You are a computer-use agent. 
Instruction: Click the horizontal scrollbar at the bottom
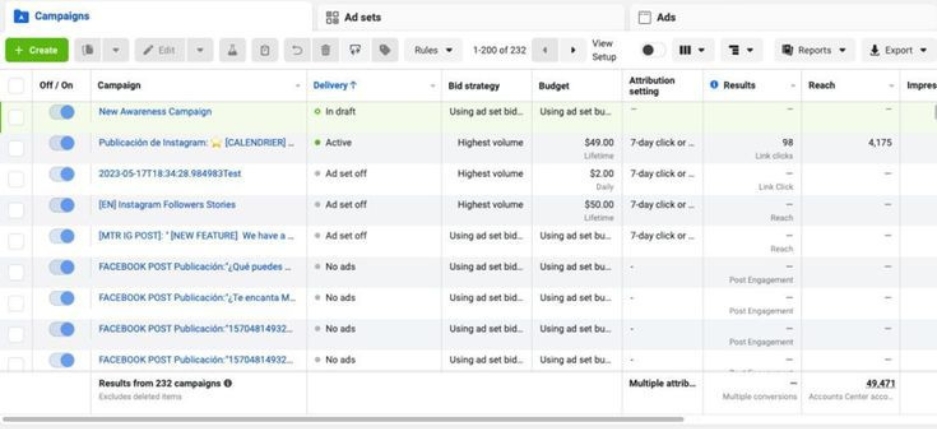coord(342,419)
